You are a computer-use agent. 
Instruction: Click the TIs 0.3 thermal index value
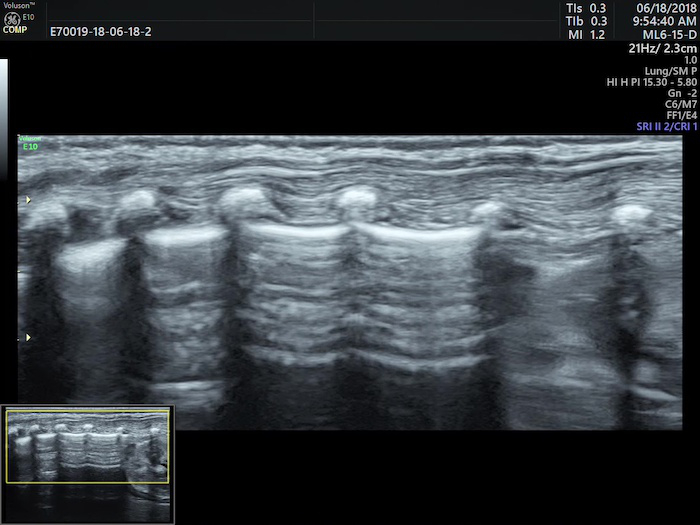pos(586,8)
